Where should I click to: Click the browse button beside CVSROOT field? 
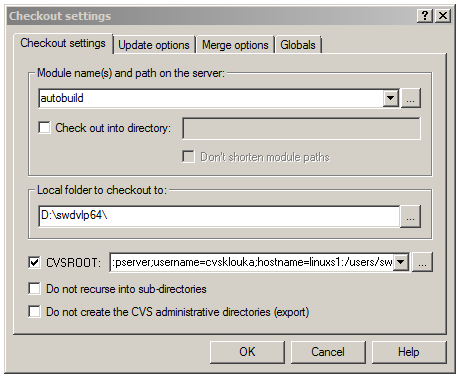pyautogui.click(x=422, y=262)
